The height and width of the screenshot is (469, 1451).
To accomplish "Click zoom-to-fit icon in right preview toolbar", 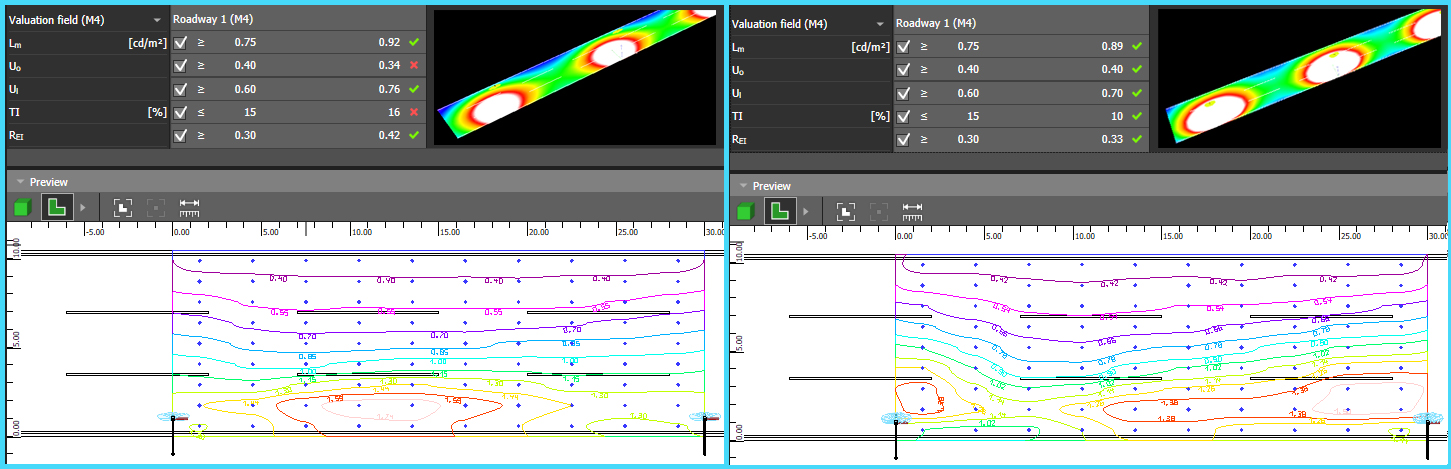I will pyautogui.click(x=846, y=211).
